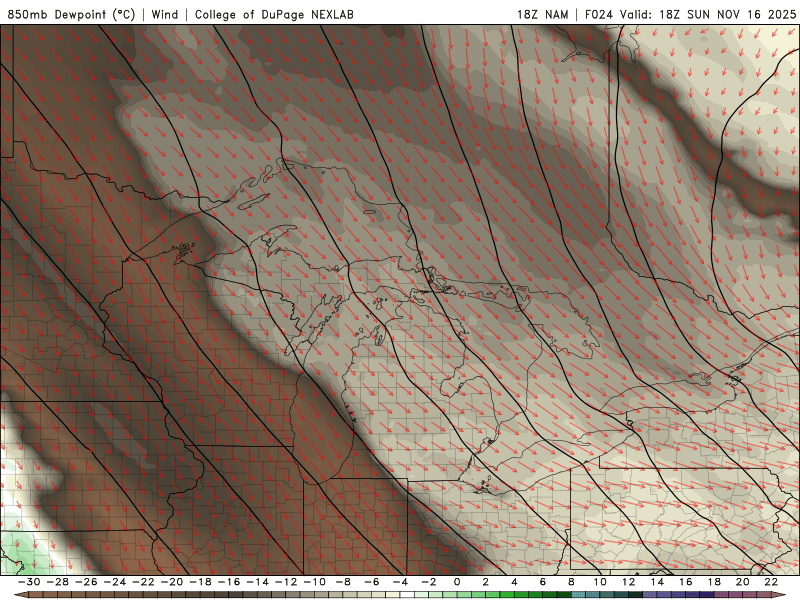The width and height of the screenshot is (800, 600).
Task: Click the 10 value on the color scale
Action: pyautogui.click(x=600, y=582)
